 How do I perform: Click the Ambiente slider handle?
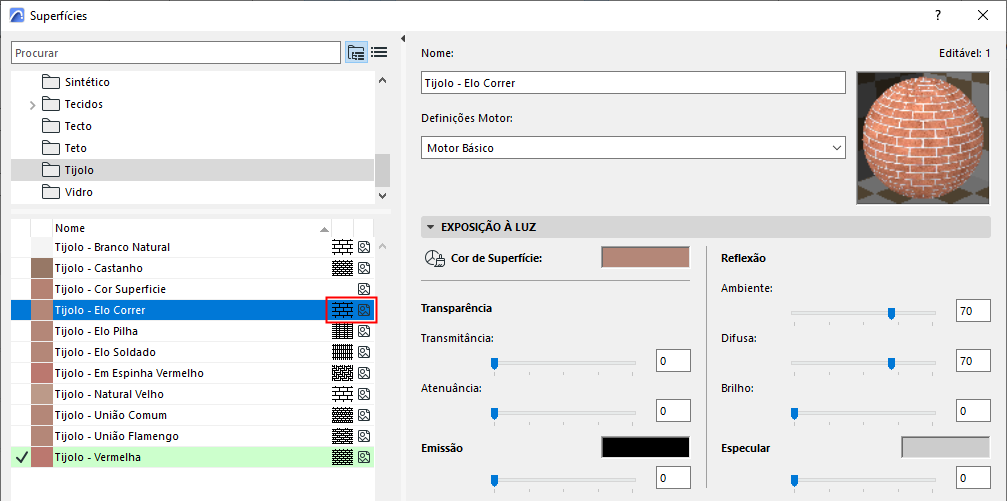(x=891, y=313)
